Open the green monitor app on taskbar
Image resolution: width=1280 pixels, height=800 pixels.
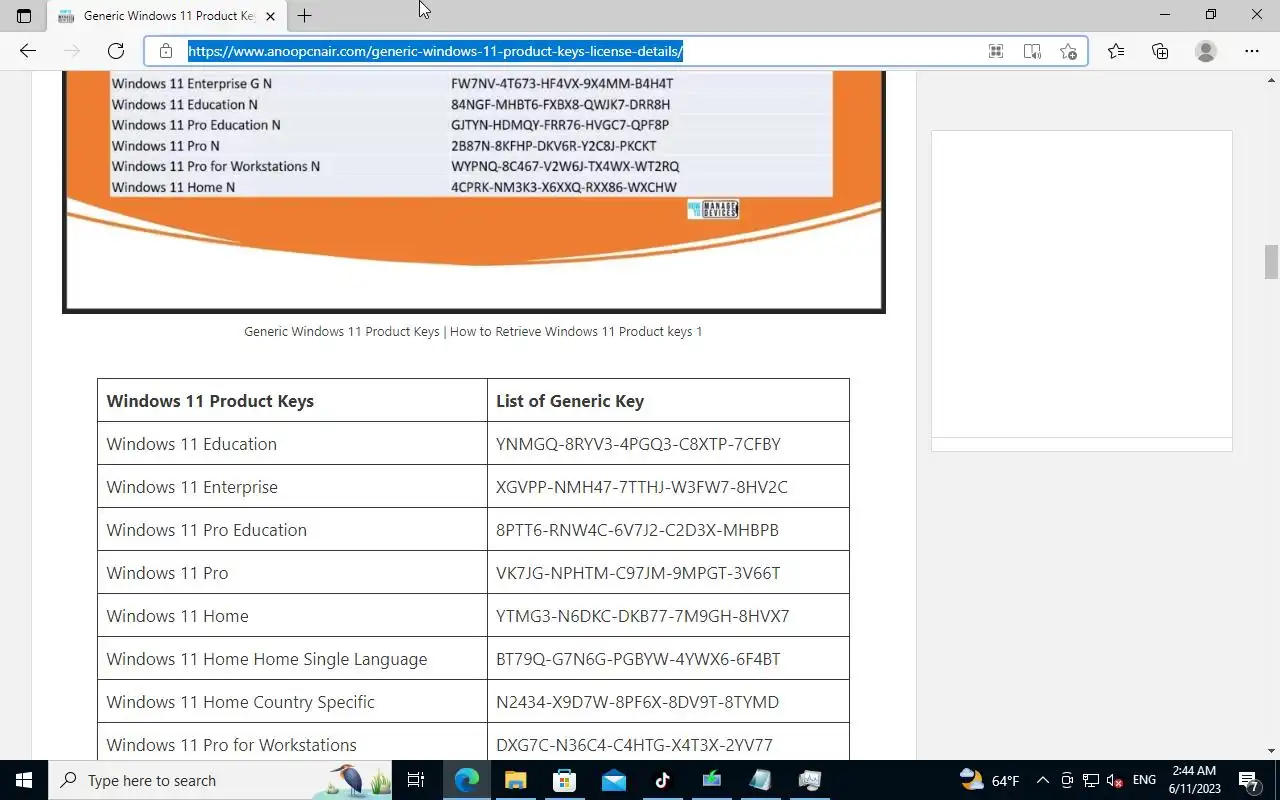pyautogui.click(x=711, y=780)
